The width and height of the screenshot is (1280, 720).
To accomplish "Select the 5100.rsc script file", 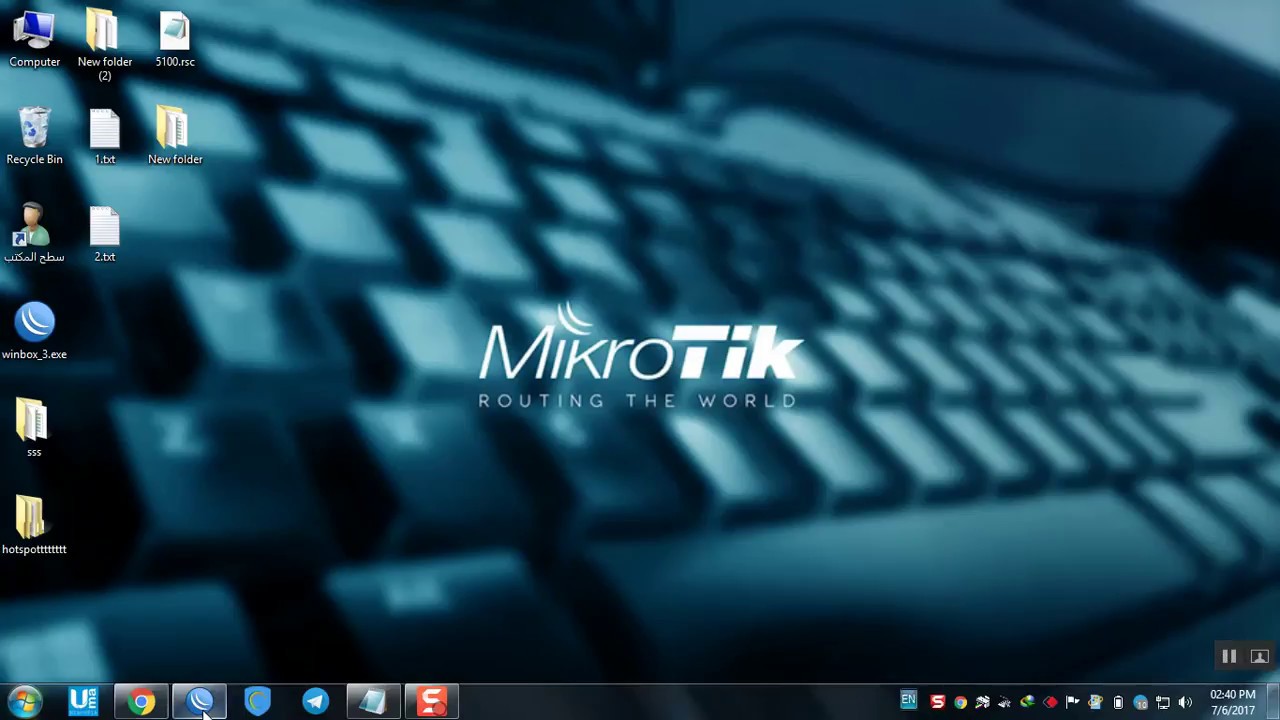I will coord(174,40).
